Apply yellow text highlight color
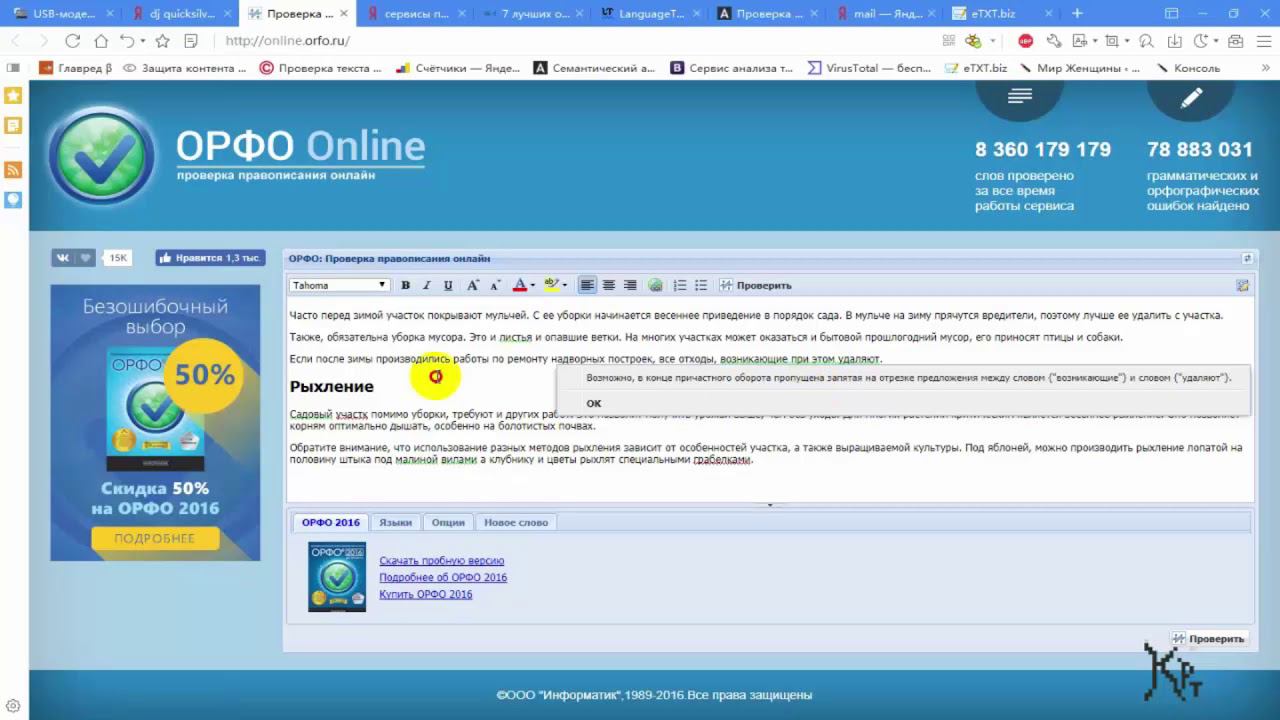Image resolution: width=1280 pixels, height=720 pixels. [x=551, y=285]
